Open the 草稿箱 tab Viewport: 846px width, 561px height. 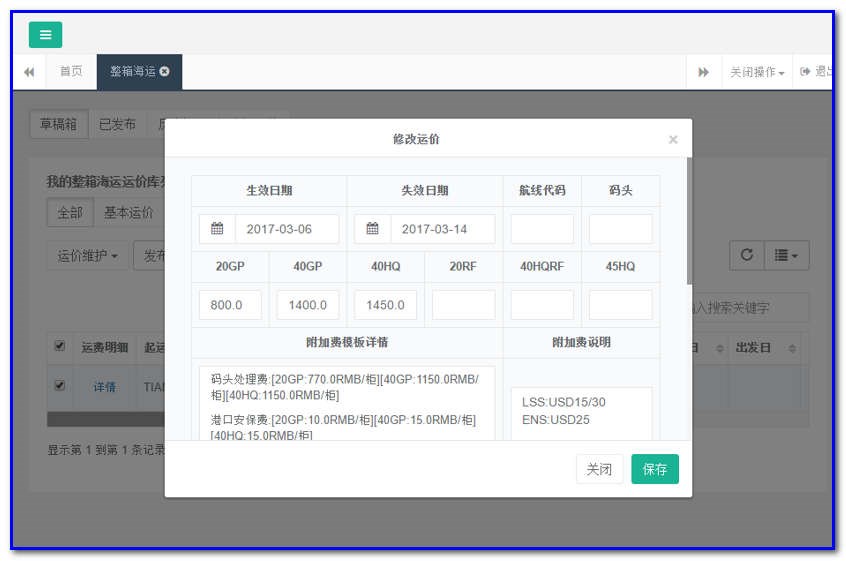tap(58, 125)
